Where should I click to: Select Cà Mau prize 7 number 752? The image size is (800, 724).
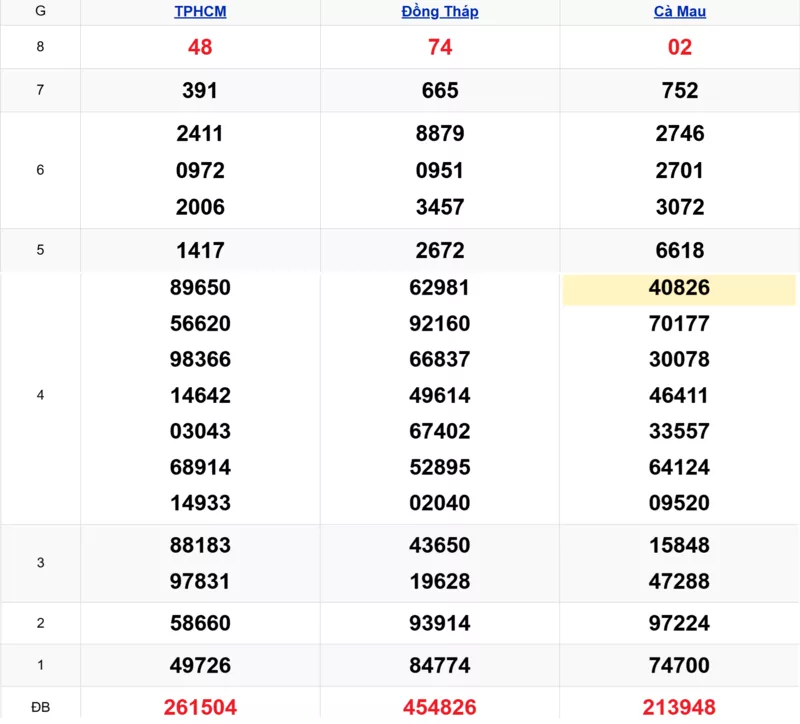click(680, 90)
